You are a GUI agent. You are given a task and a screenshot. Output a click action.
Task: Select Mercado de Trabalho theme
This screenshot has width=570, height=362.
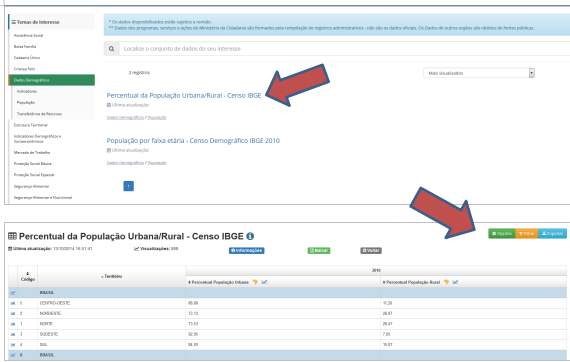[x=32, y=153]
